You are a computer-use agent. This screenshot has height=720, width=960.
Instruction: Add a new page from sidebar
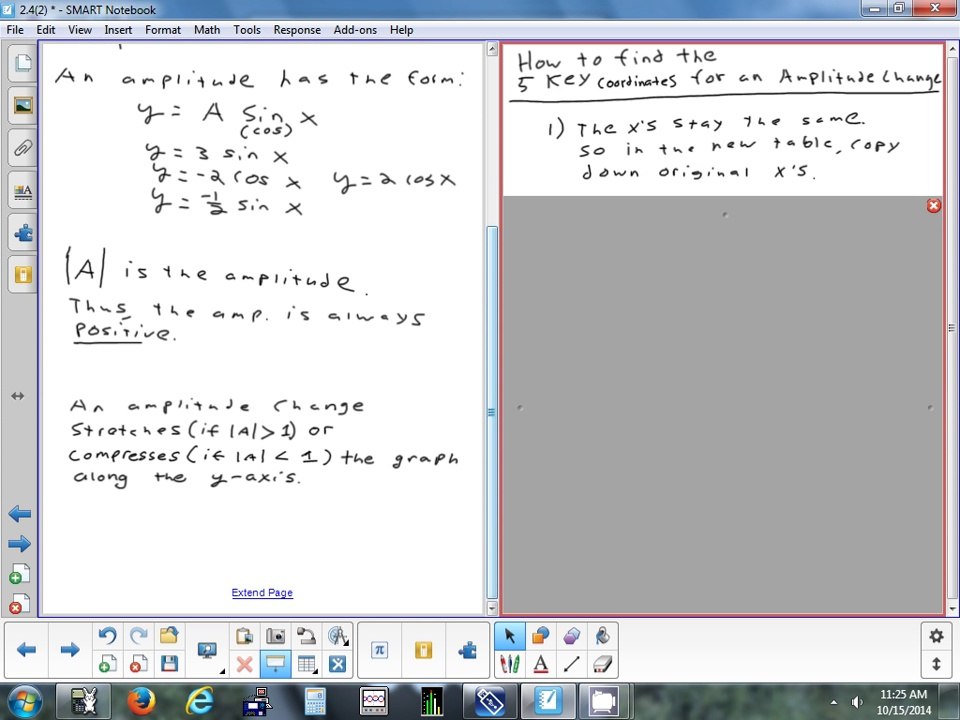[20, 574]
